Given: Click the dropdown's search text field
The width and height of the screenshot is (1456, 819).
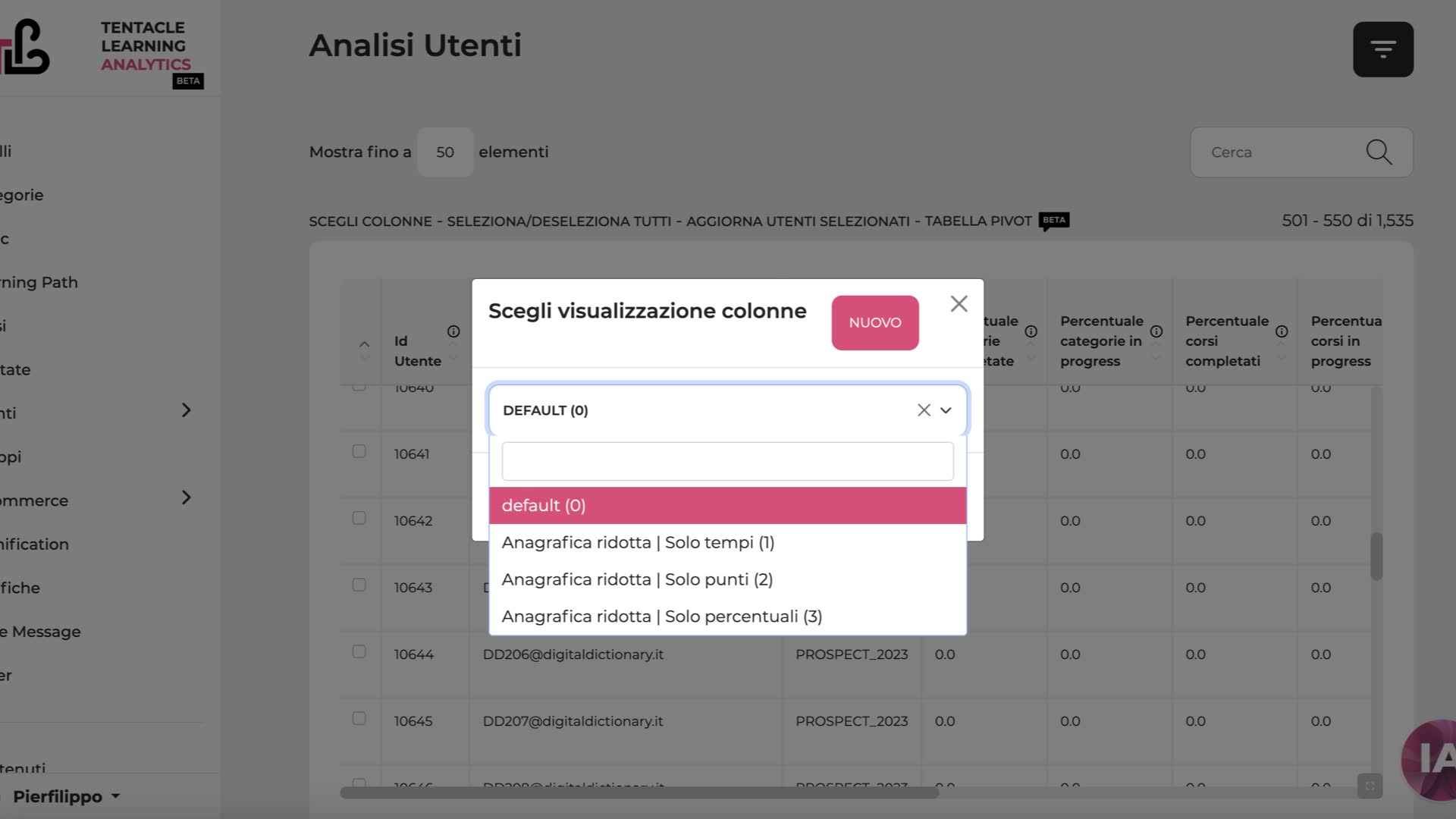Looking at the screenshot, I should 728,461.
